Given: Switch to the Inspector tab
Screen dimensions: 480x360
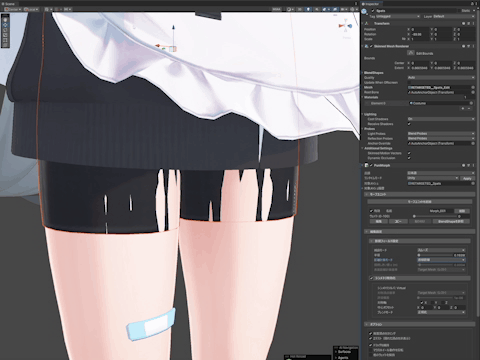Looking at the screenshot, I should click(x=371, y=4).
